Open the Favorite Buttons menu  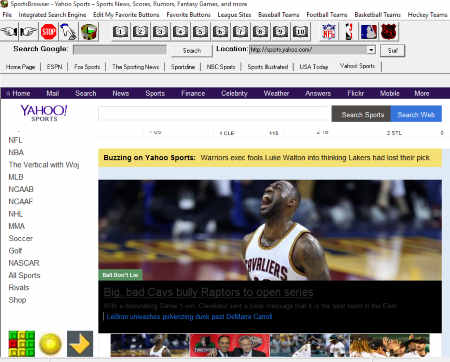click(x=188, y=15)
